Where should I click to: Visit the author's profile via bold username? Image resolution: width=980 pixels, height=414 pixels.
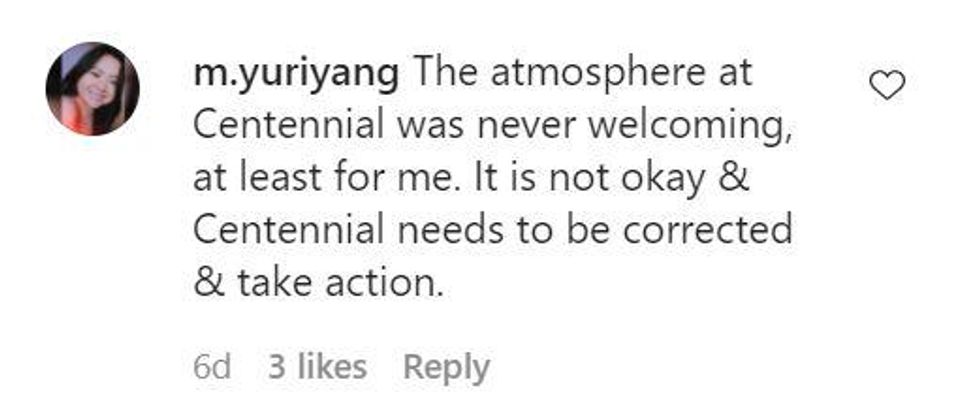[296, 73]
